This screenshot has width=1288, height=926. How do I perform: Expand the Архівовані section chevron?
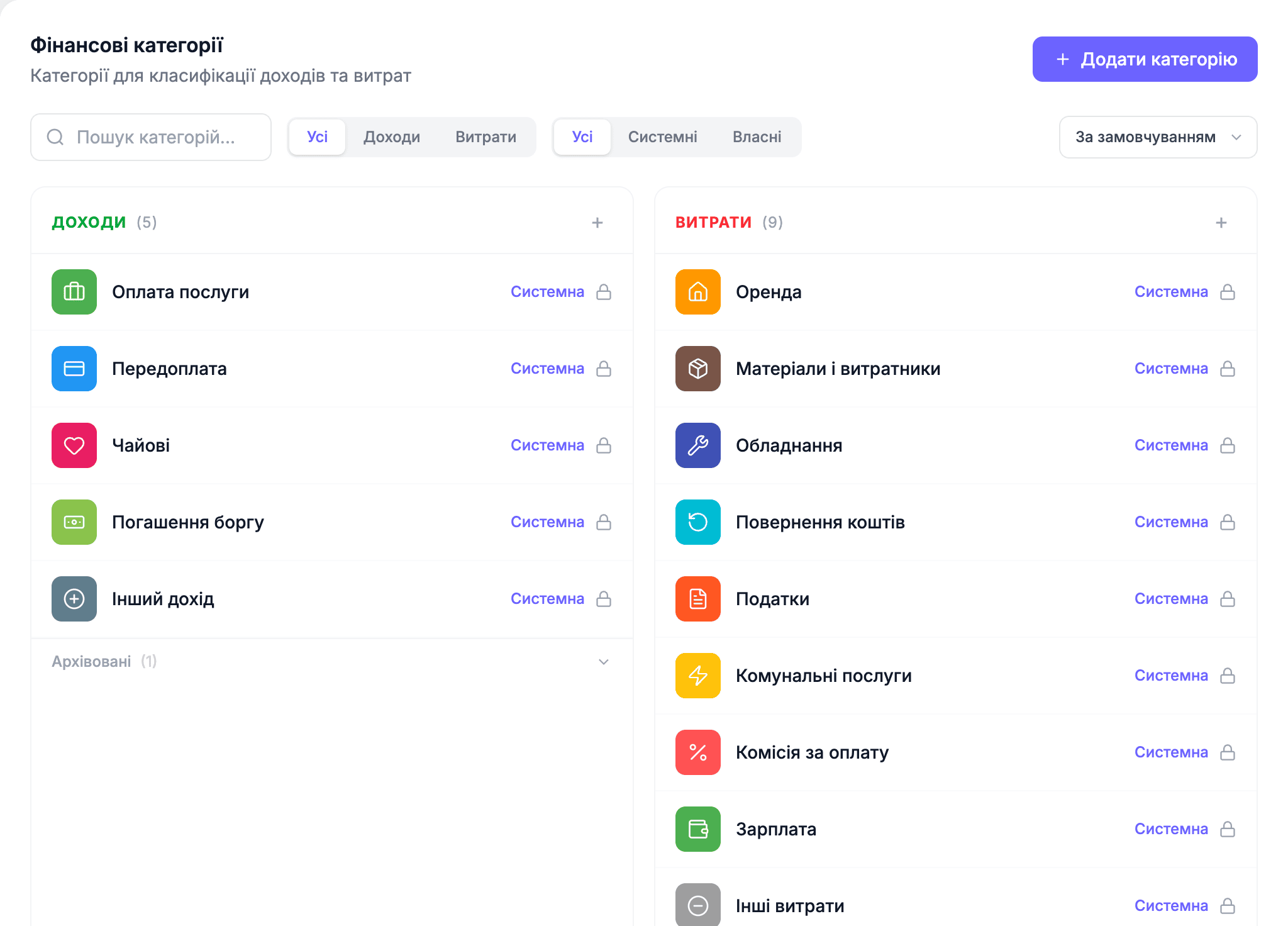pos(604,662)
